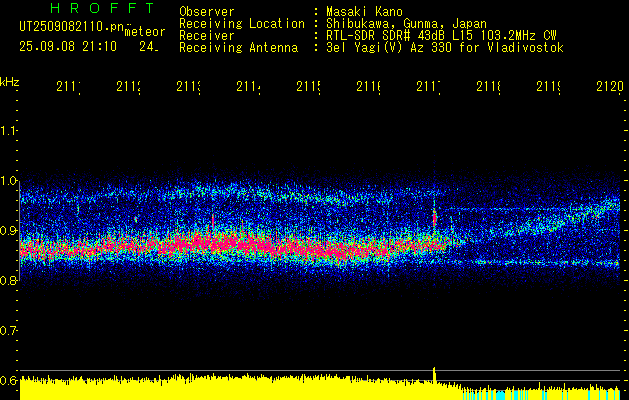This screenshot has width=629, height=400.
Task: Click receiver text RTL-SDR SDR# 43dB L15 103.2MHz CW
Action: [441, 36]
